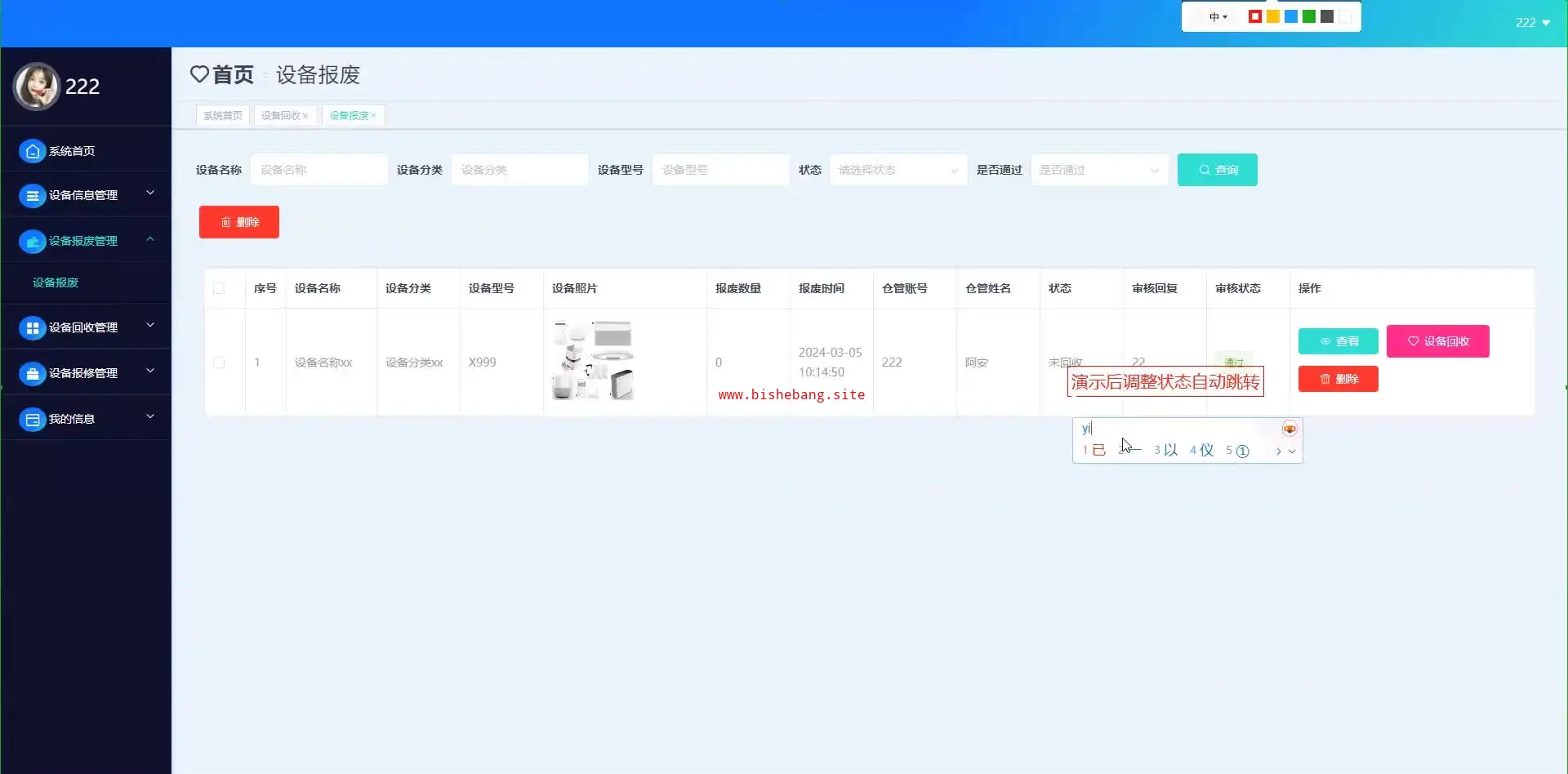
Task: Click the 设备名称 search input field
Action: pyautogui.click(x=318, y=170)
